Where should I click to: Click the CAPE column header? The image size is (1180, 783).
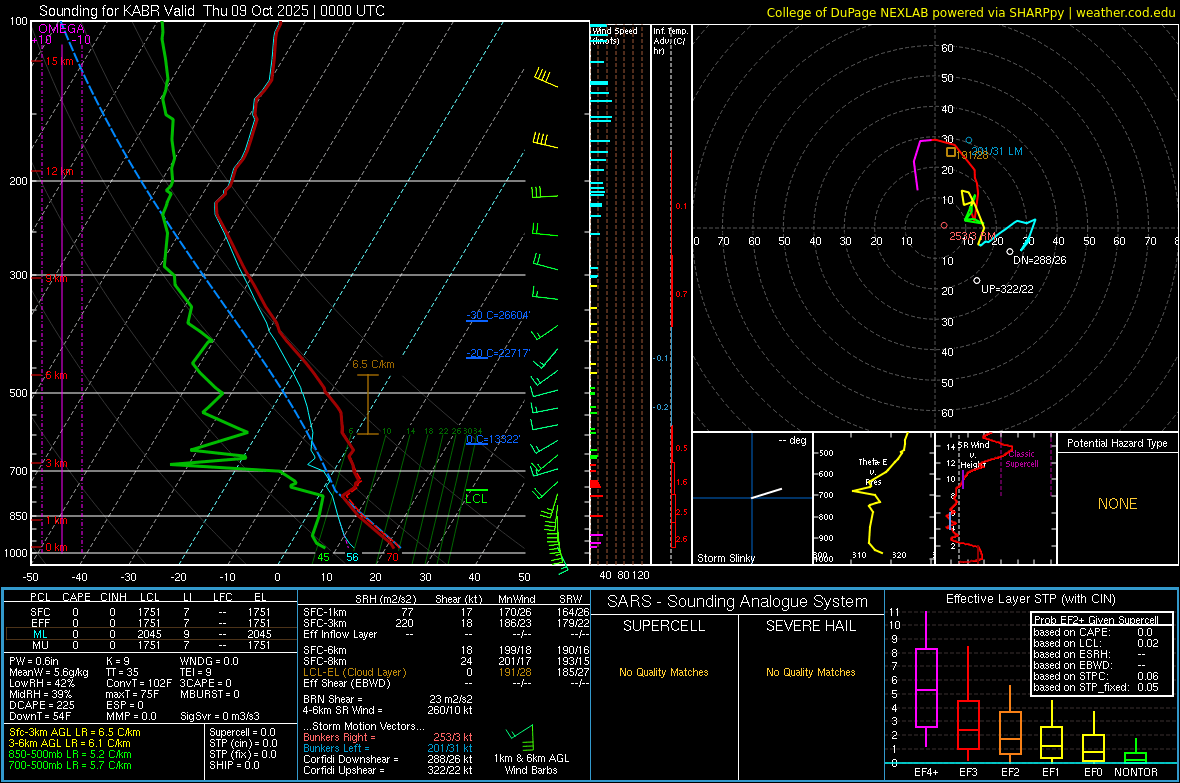pyautogui.click(x=76, y=597)
